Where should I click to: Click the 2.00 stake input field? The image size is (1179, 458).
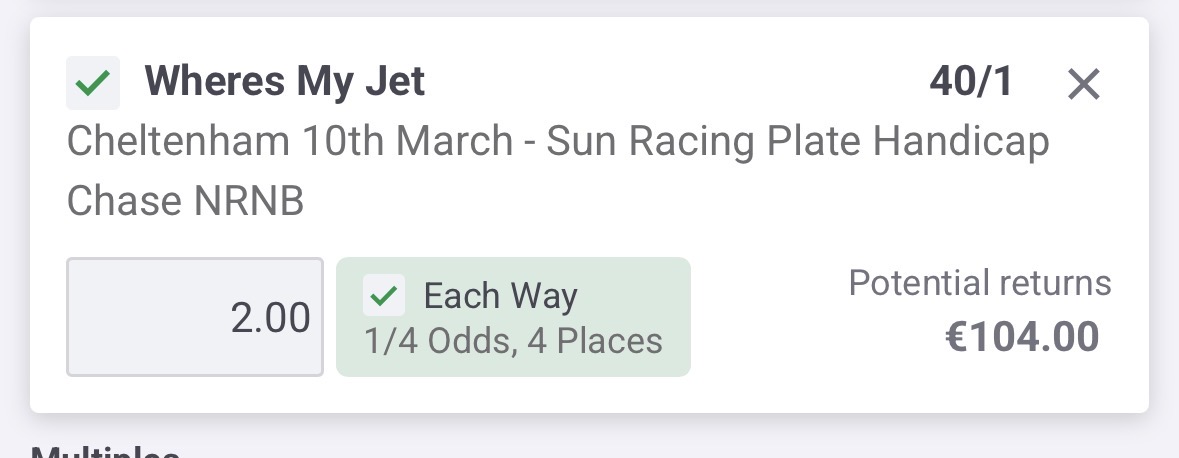pos(195,317)
